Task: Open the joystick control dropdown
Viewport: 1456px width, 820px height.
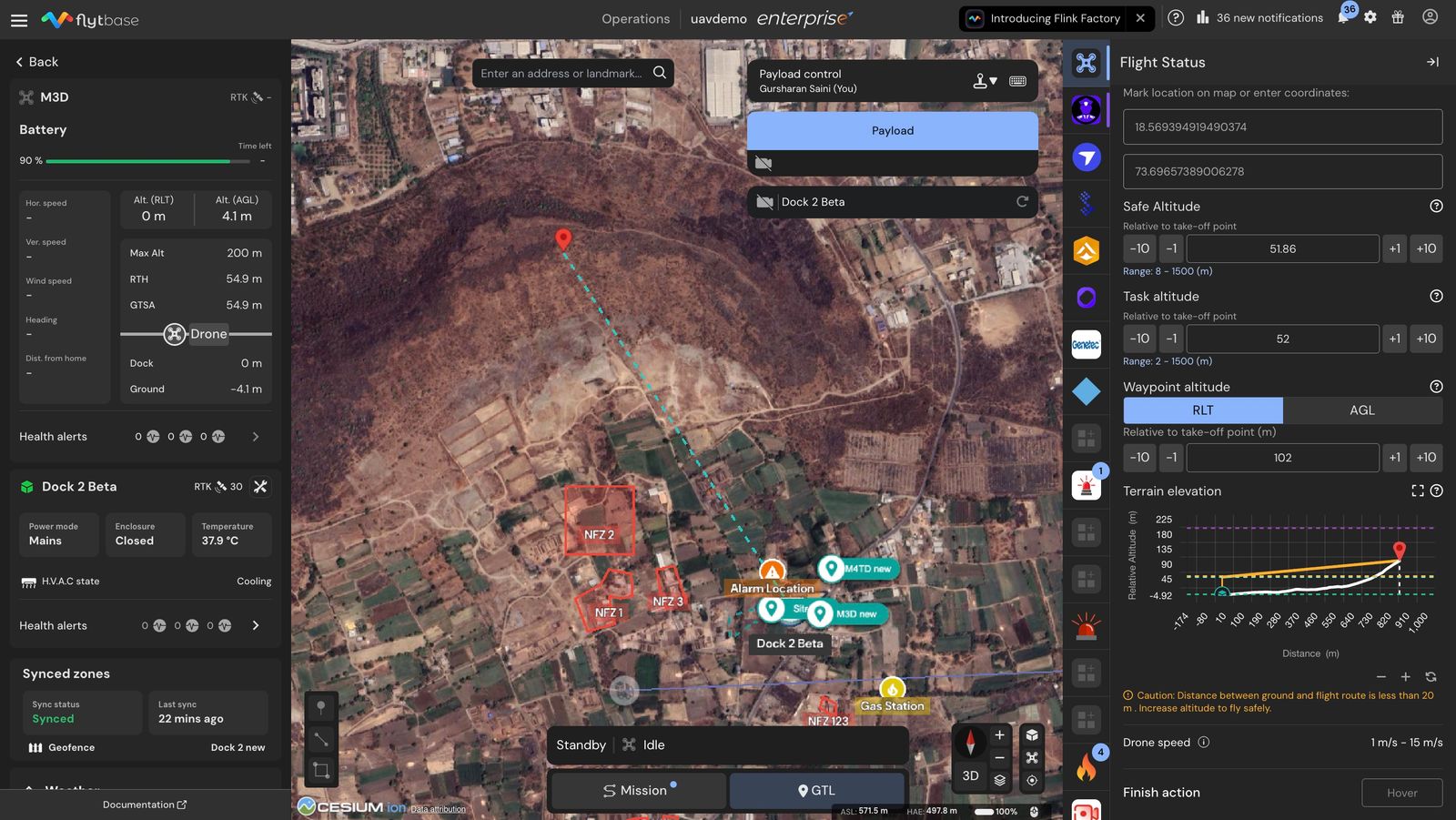Action: (x=985, y=81)
